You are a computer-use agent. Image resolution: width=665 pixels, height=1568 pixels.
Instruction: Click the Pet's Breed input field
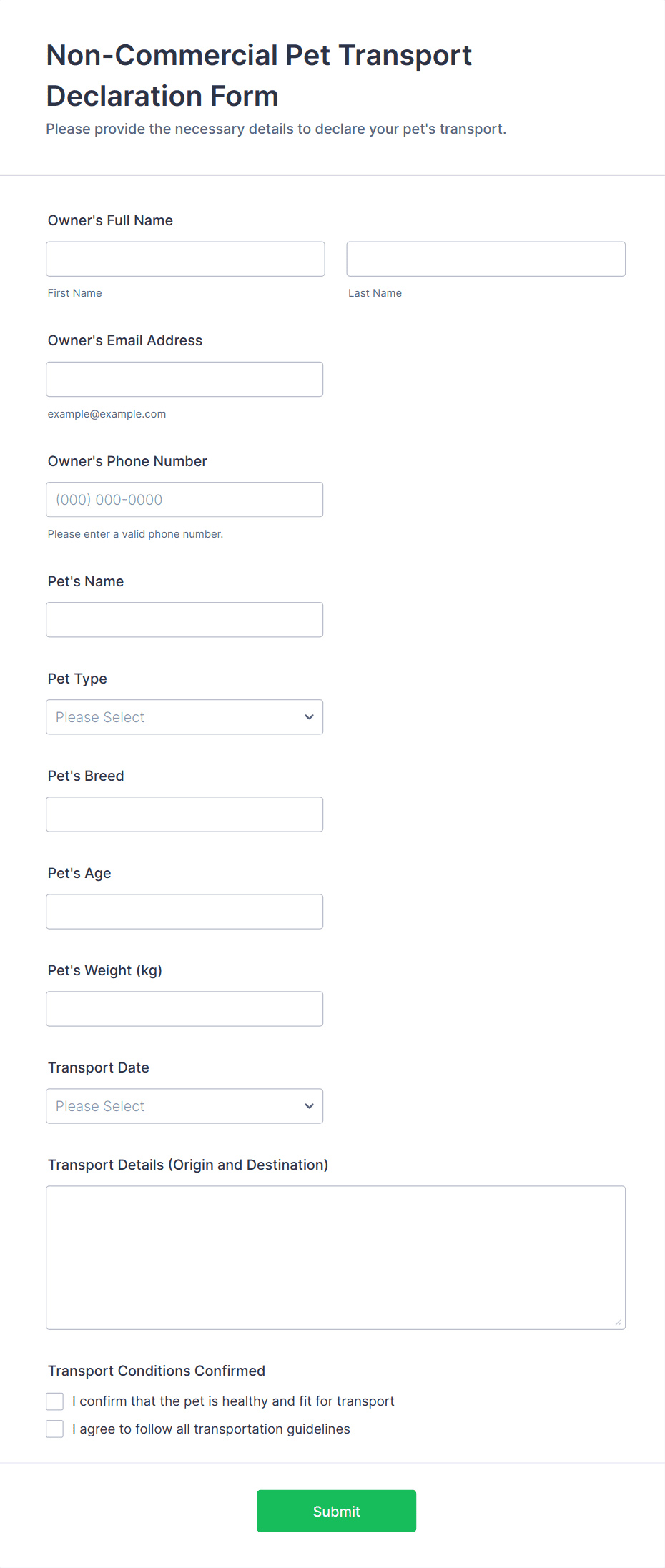point(184,814)
